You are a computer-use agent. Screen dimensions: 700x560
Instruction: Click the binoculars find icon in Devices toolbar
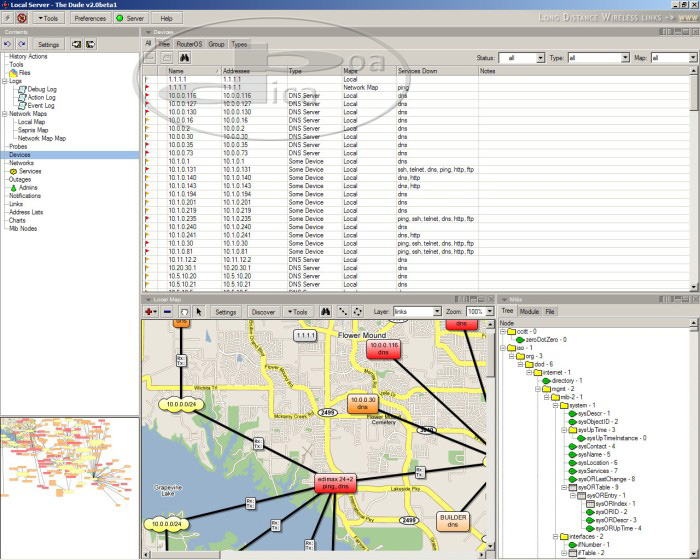(x=185, y=58)
